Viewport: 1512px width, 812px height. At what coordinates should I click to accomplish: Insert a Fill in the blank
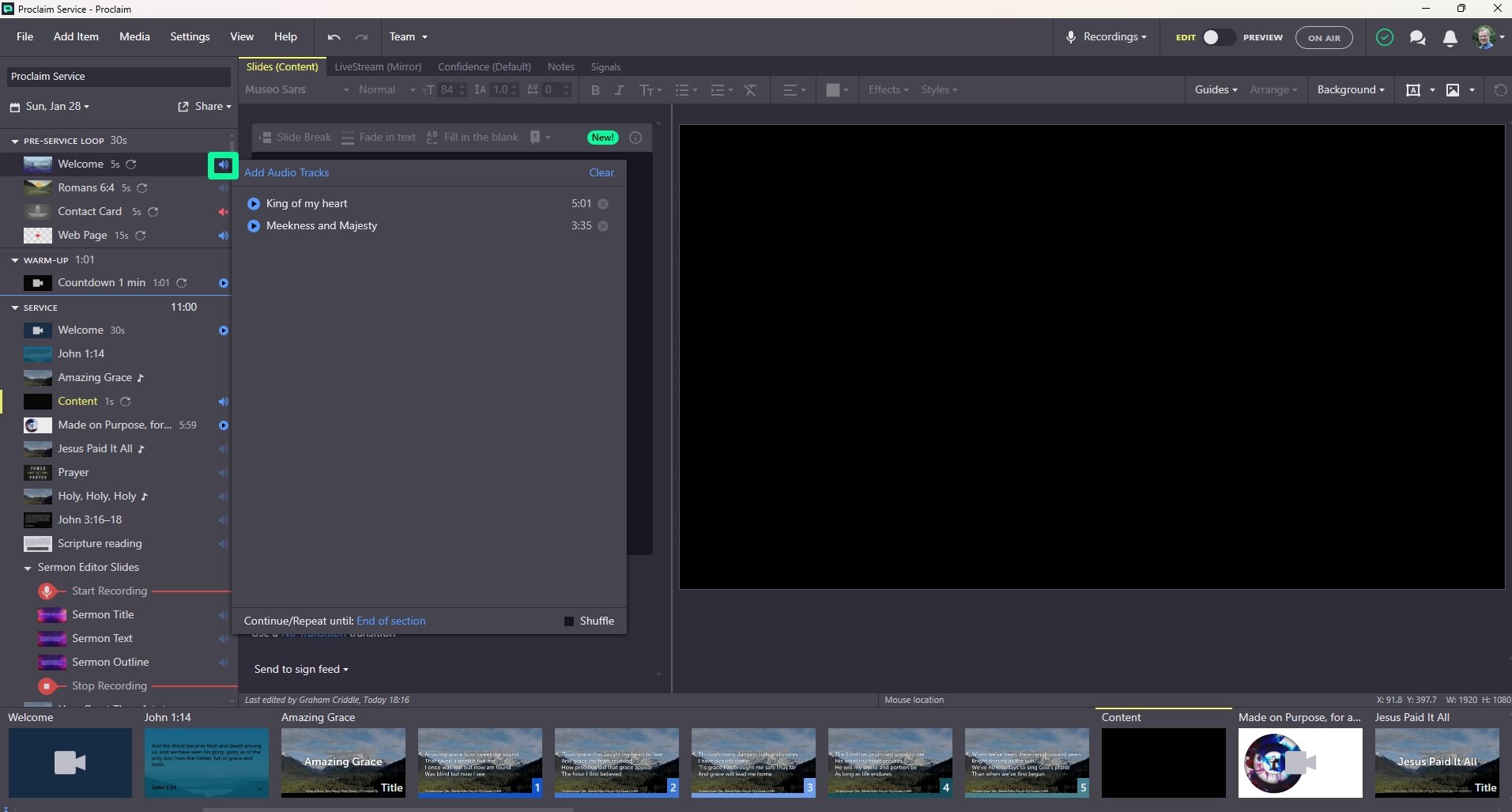point(432,137)
